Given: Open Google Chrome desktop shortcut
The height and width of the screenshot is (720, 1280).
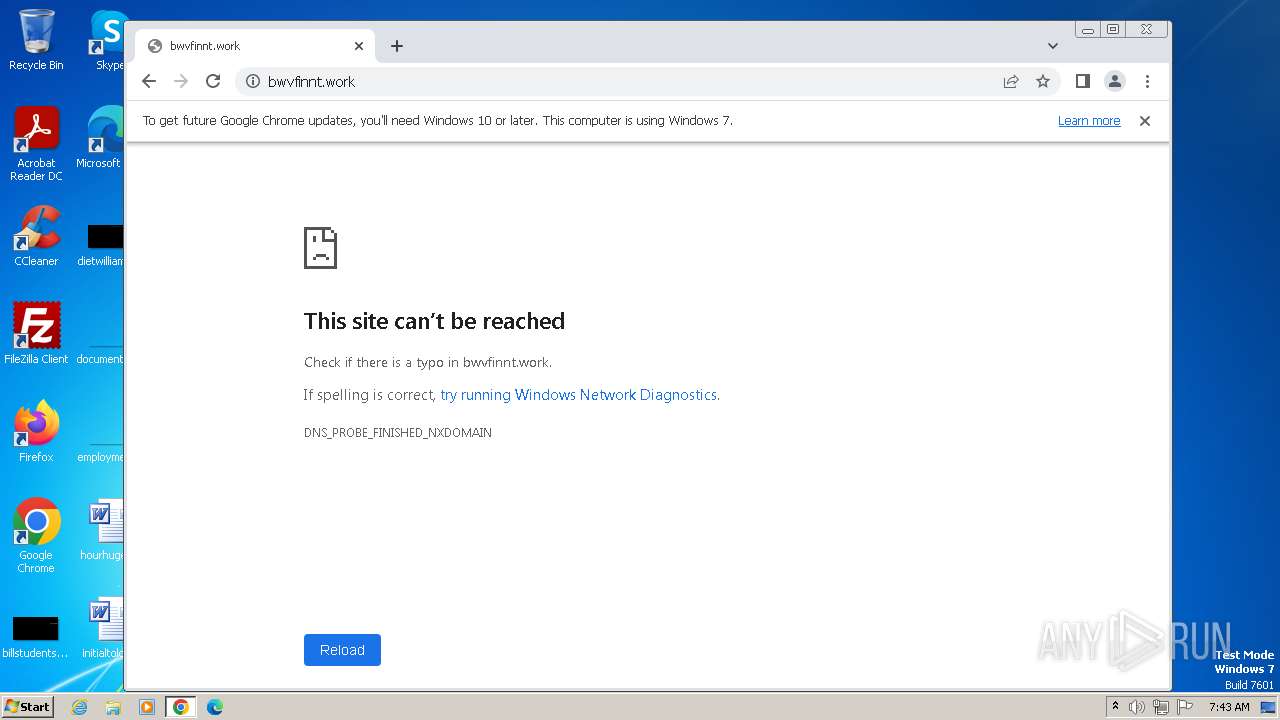Looking at the screenshot, I should 36,535.
